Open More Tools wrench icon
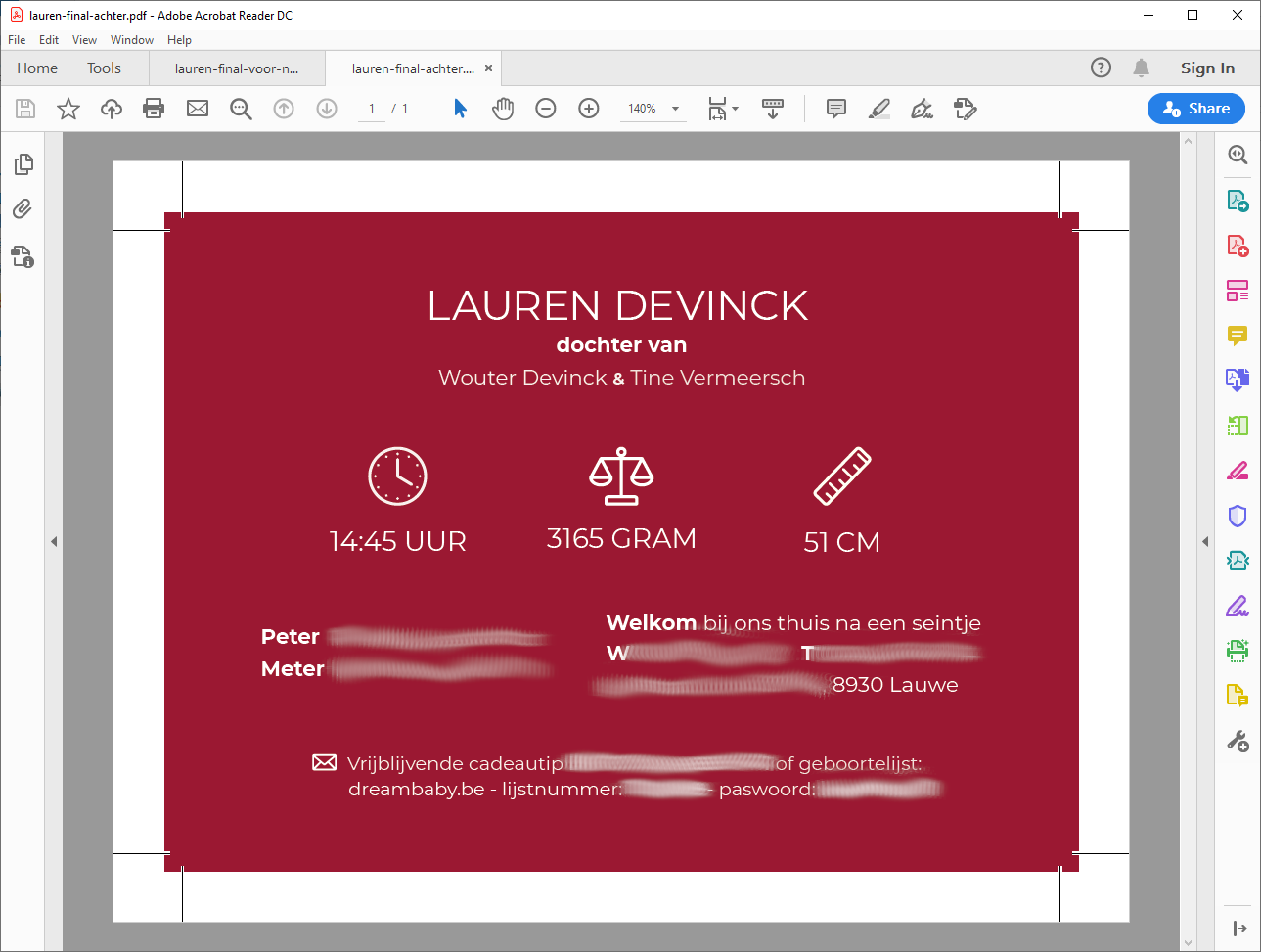The height and width of the screenshot is (952, 1261). (1238, 742)
